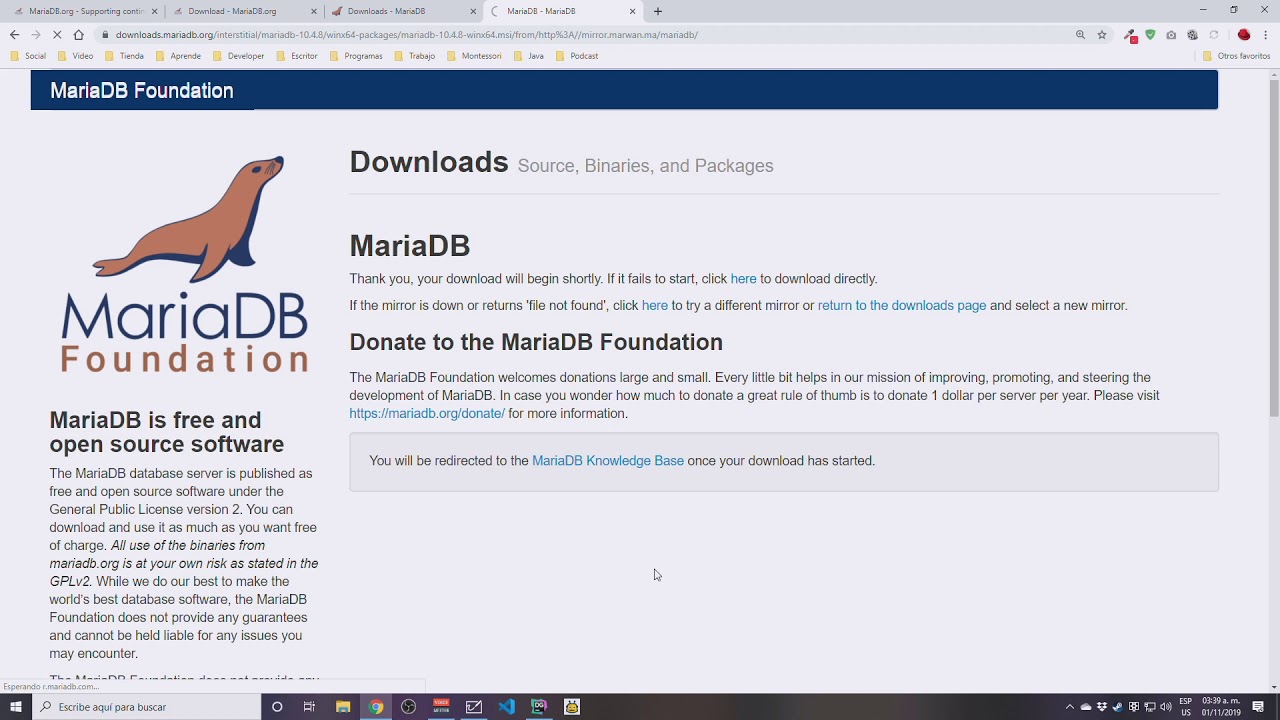Close the Downloads - MariaDB tab
The height and width of the screenshot is (720, 1280).
pos(473,11)
